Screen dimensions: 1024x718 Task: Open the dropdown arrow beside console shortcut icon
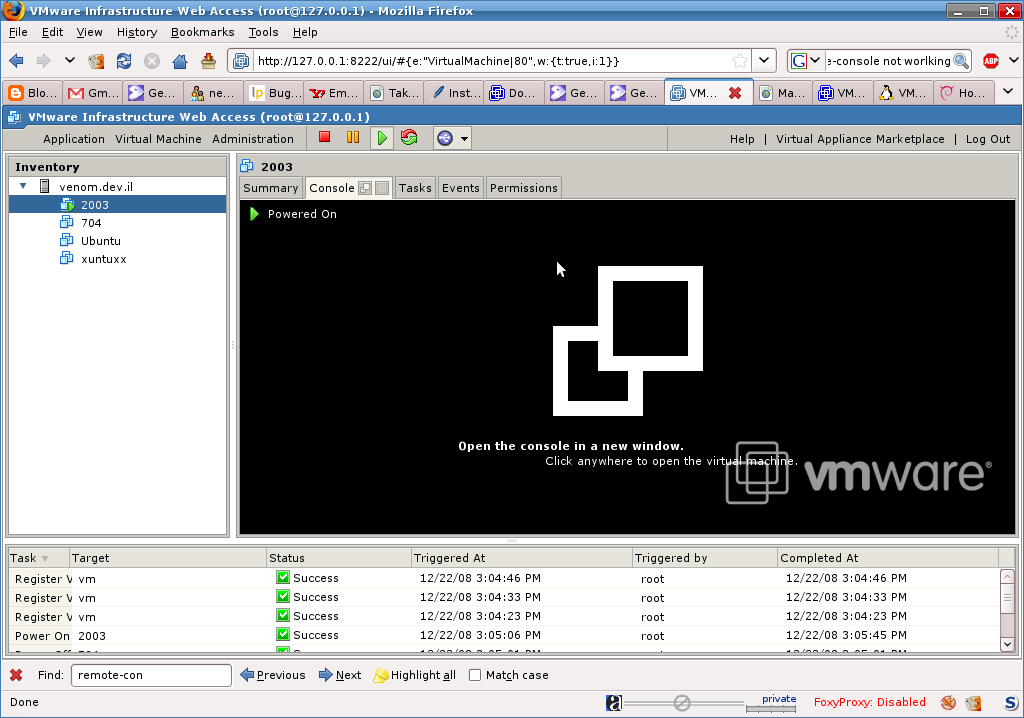point(464,139)
